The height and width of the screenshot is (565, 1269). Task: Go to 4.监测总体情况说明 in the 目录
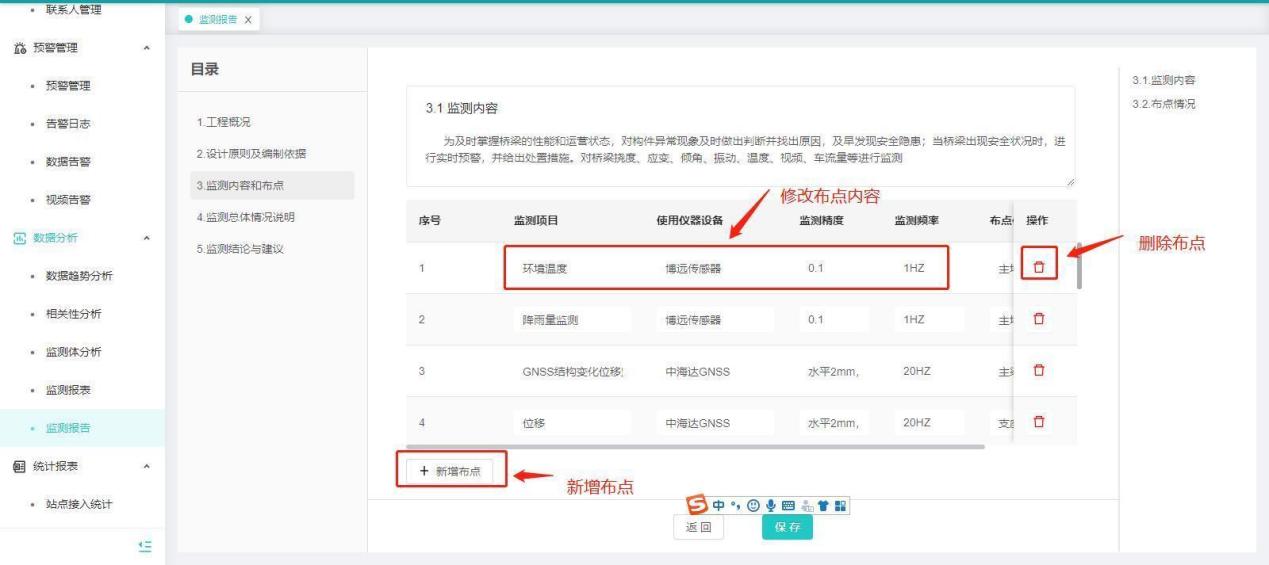point(245,217)
